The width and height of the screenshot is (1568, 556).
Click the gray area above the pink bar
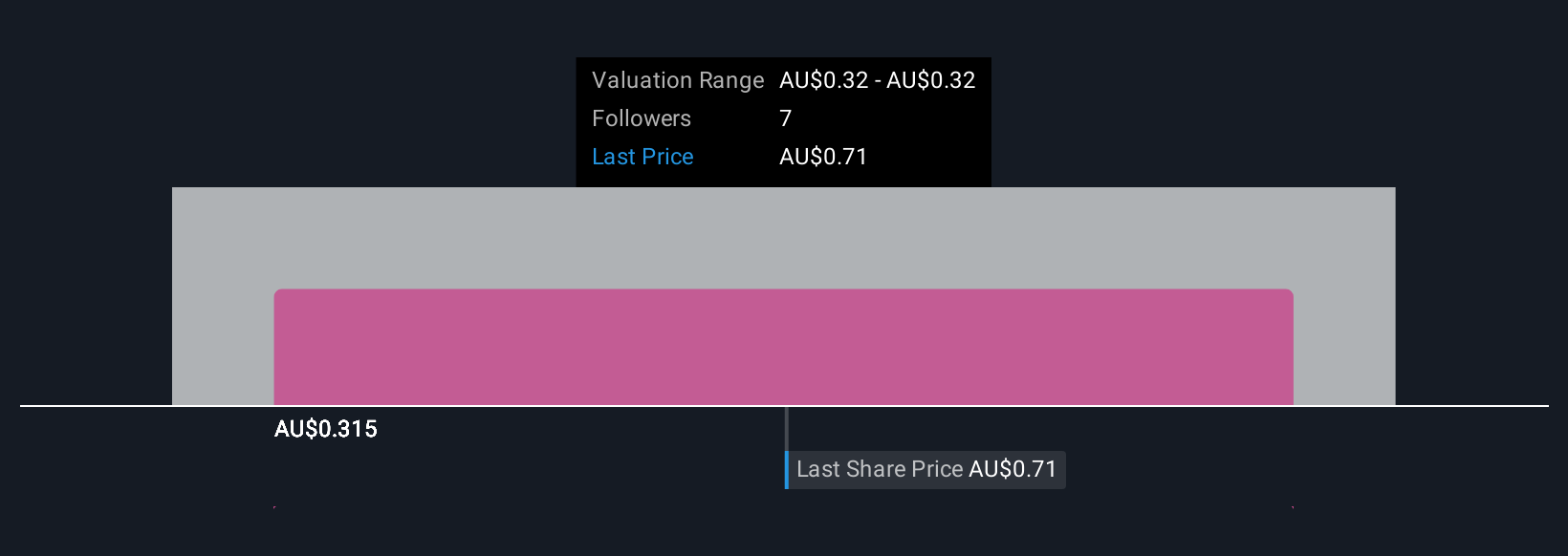[783, 238]
